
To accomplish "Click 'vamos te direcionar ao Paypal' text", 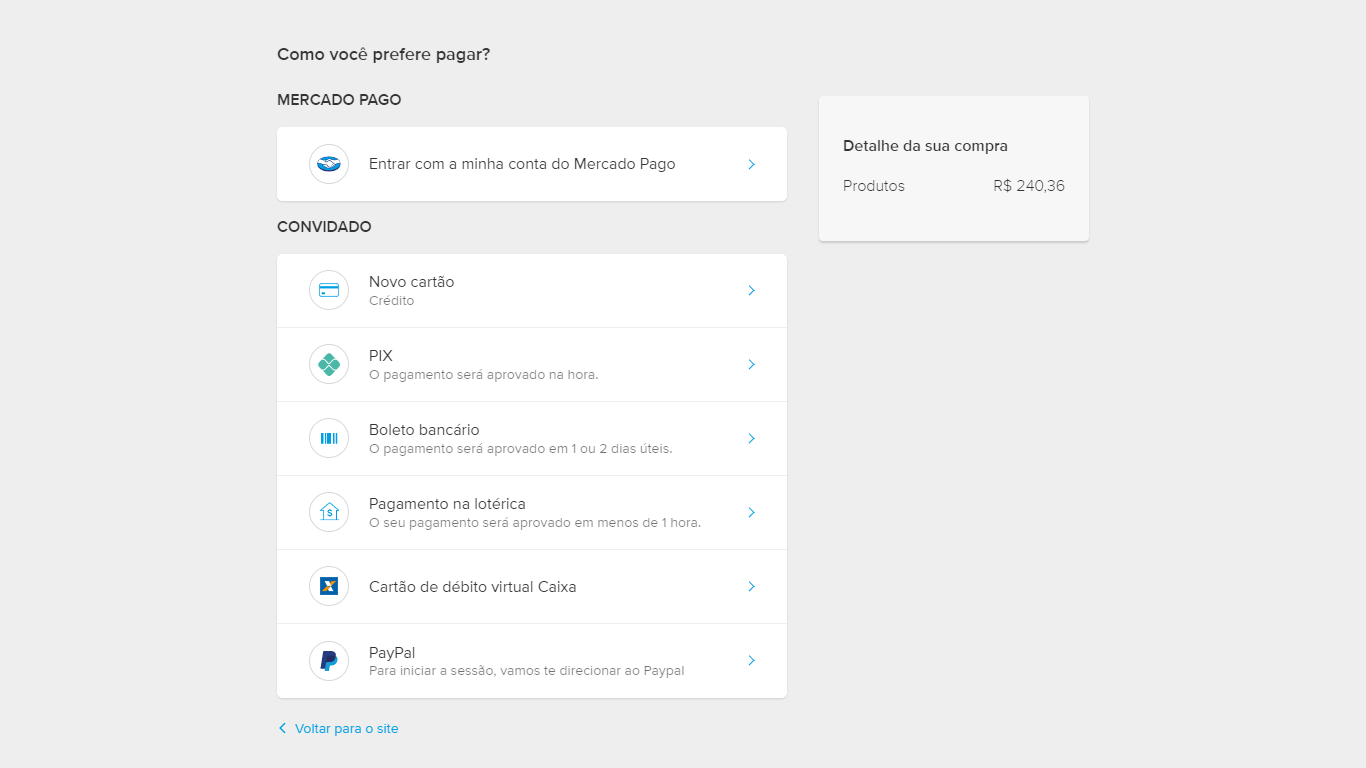I will [x=592, y=671].
